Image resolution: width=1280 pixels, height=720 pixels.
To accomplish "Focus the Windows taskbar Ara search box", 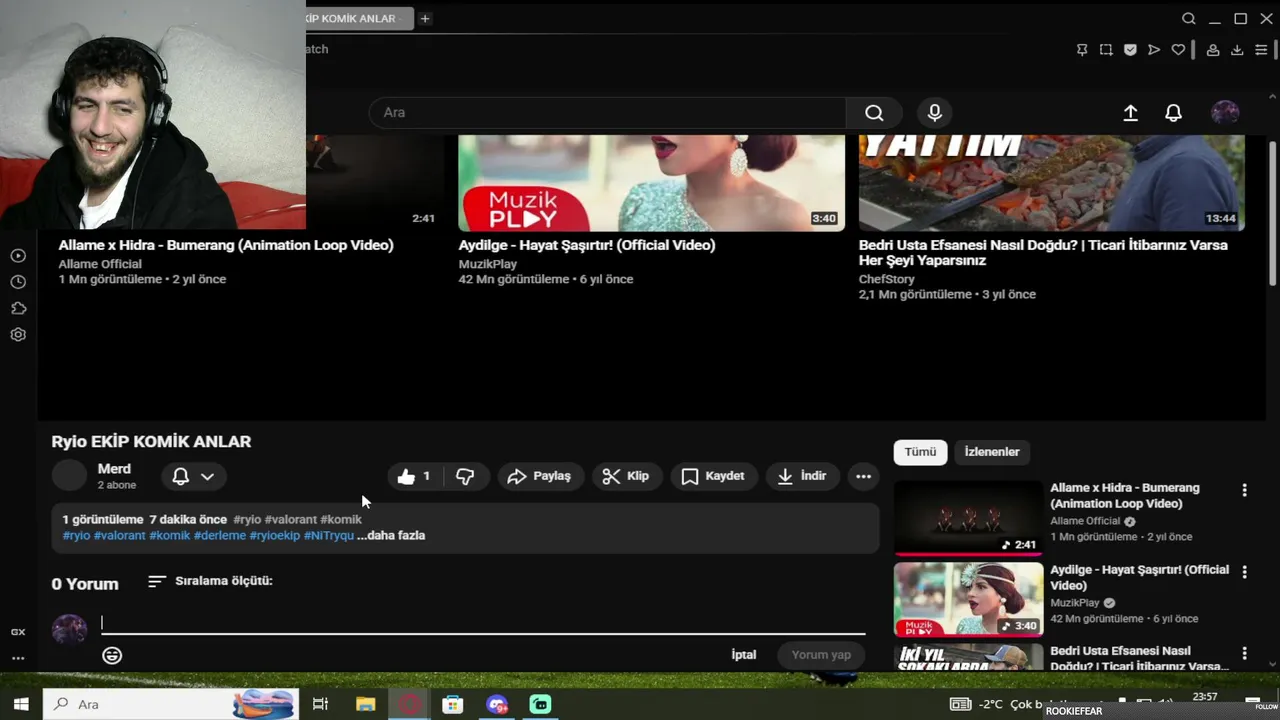I will tap(170, 704).
